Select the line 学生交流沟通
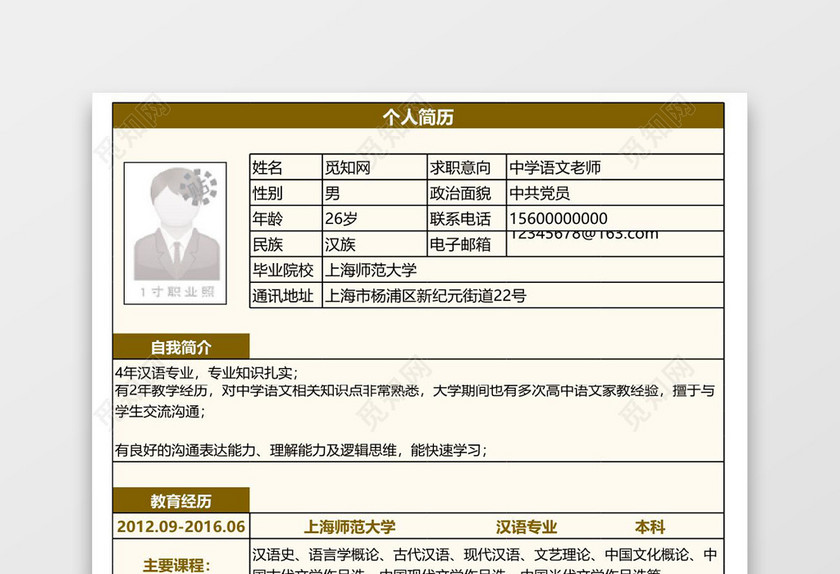 (x=160, y=412)
